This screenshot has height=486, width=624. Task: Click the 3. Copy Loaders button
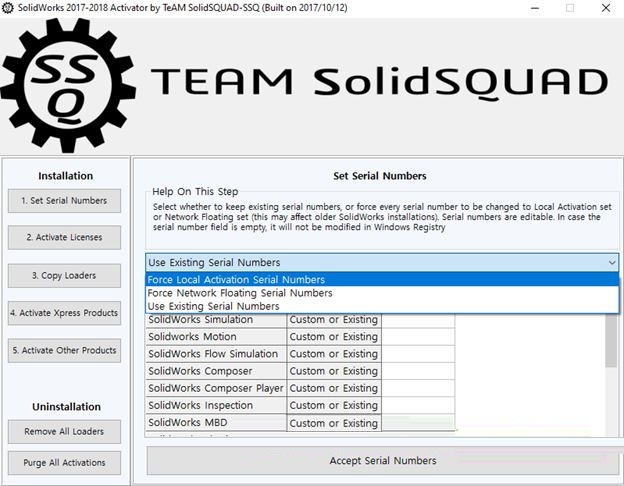[64, 275]
